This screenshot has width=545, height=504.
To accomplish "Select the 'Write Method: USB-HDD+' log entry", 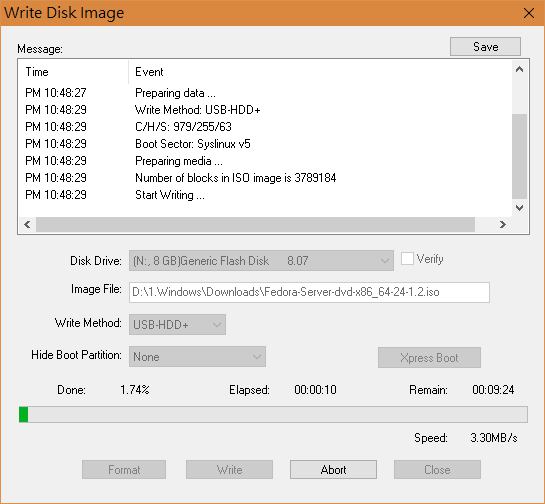I will coord(265,110).
